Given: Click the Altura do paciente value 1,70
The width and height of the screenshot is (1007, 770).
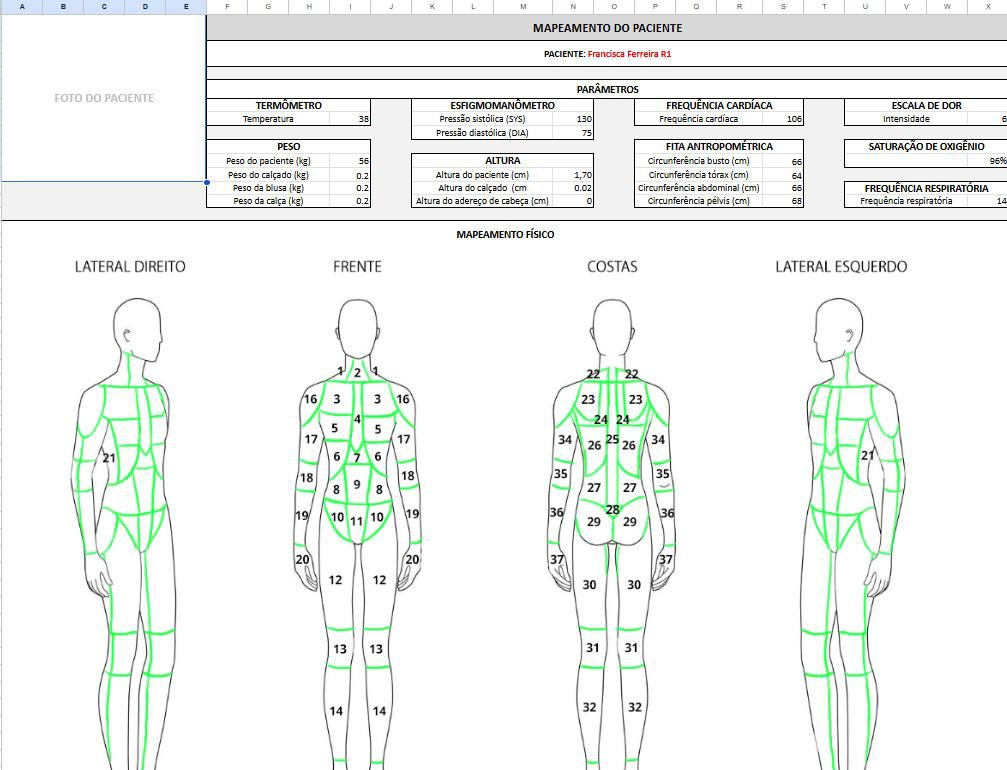Looking at the screenshot, I should [573, 175].
